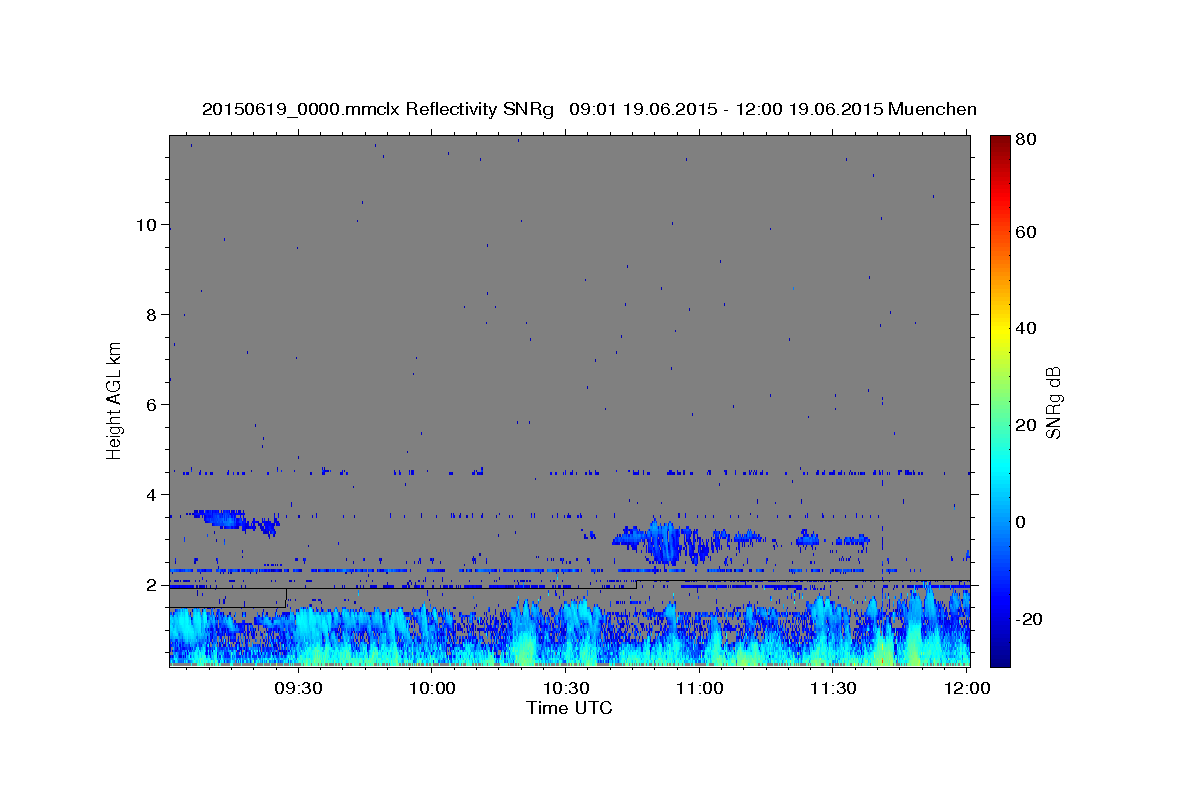Viewport: 1200px width, 800px height.
Task: Click the colorbar value label 0
Action: coord(1020,522)
